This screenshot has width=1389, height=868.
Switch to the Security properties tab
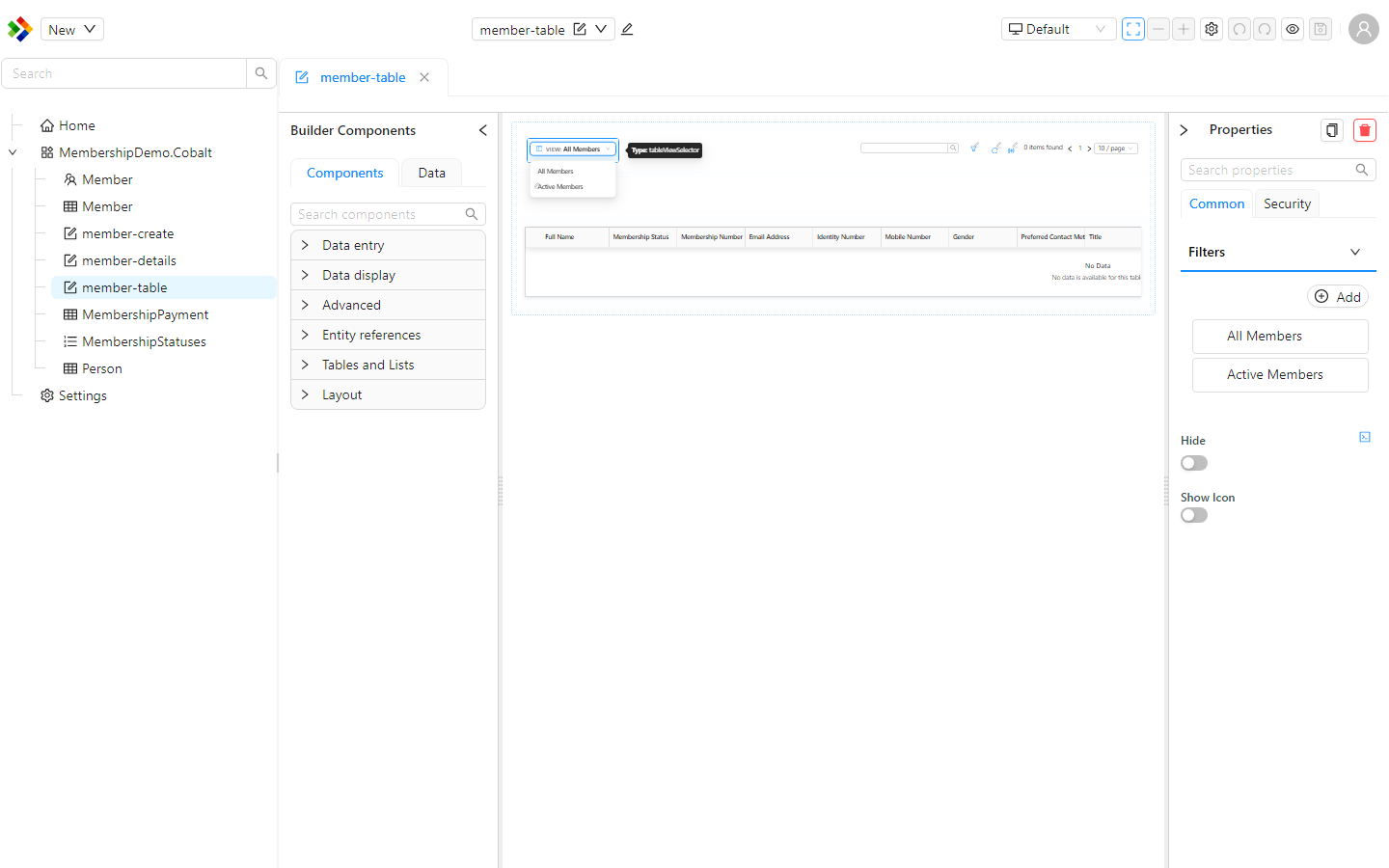pos(1287,203)
